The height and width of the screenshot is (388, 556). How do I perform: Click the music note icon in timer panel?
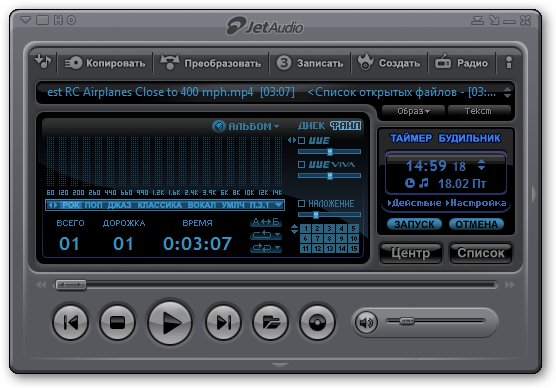tap(423, 183)
